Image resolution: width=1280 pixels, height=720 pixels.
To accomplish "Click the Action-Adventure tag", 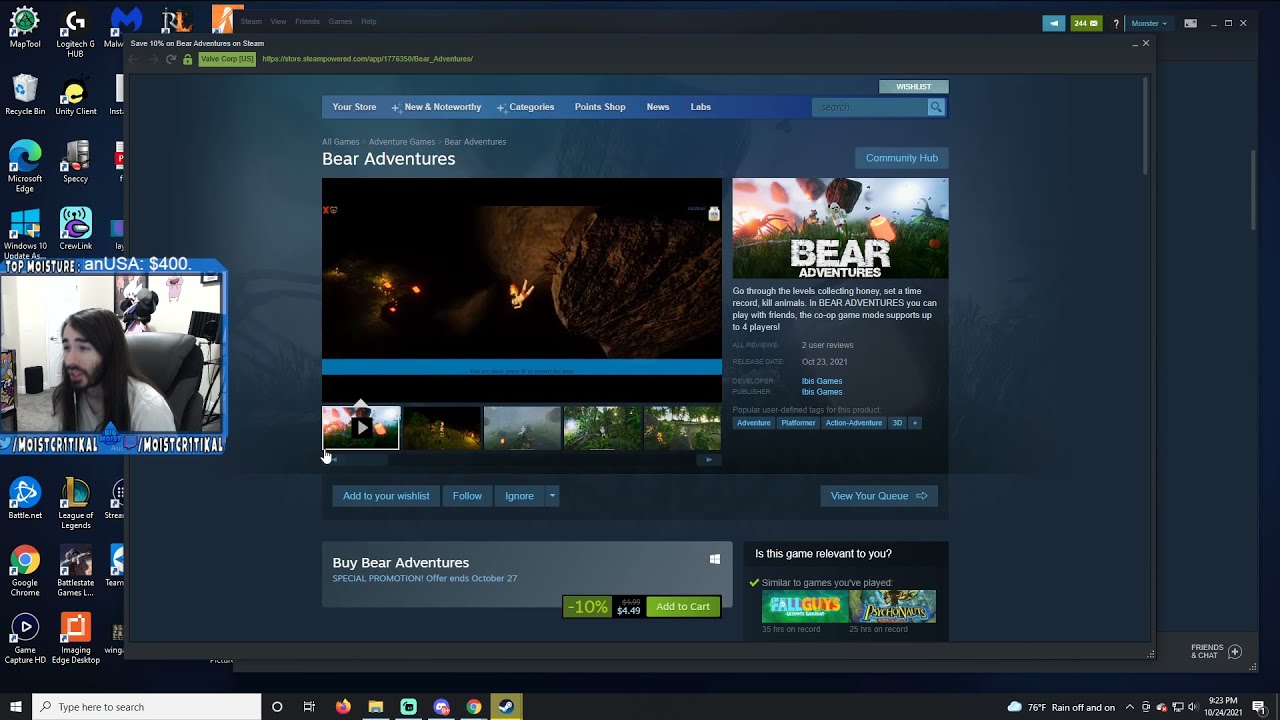I will tap(854, 423).
